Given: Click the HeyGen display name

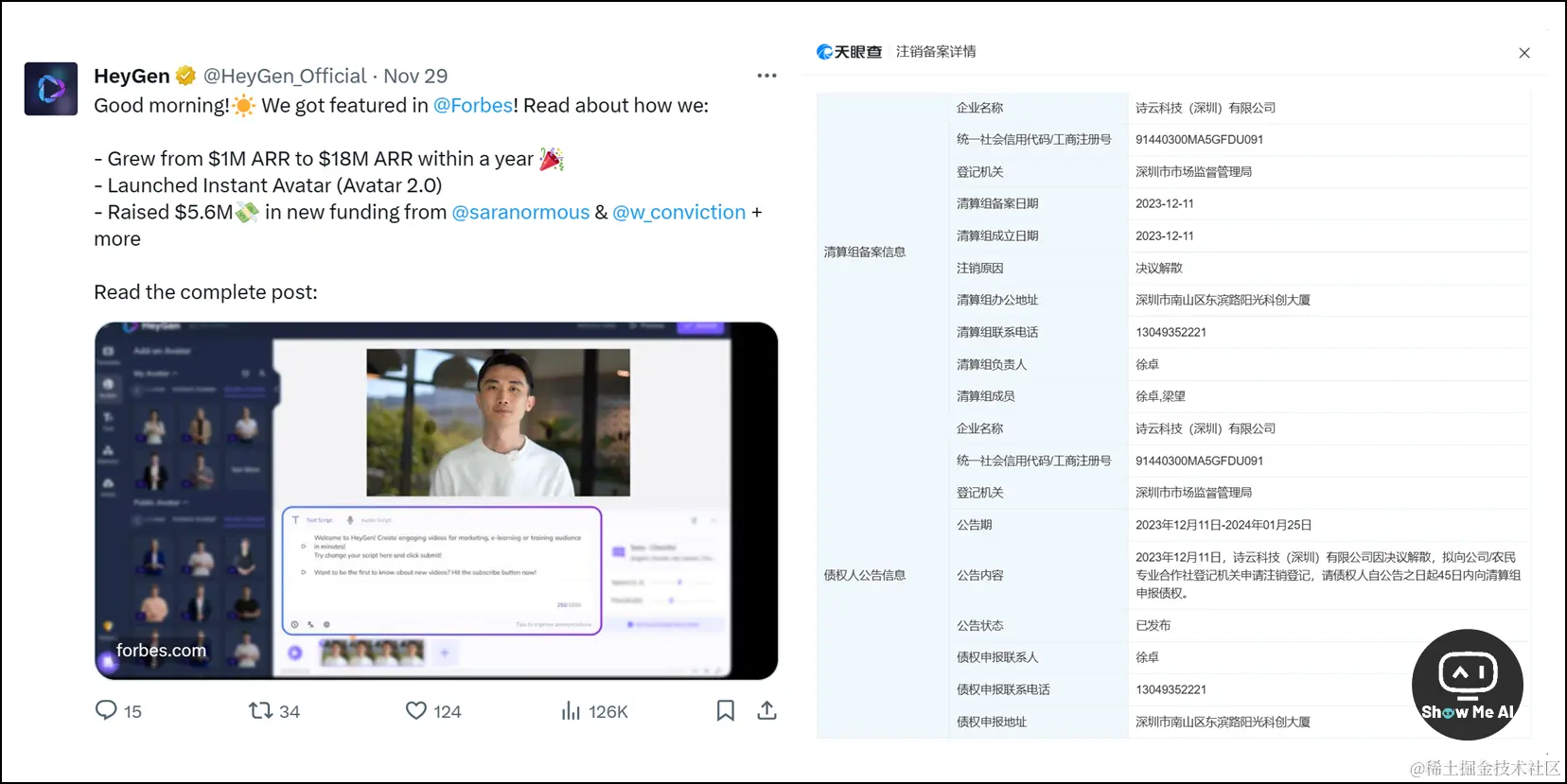Looking at the screenshot, I should coord(132,76).
